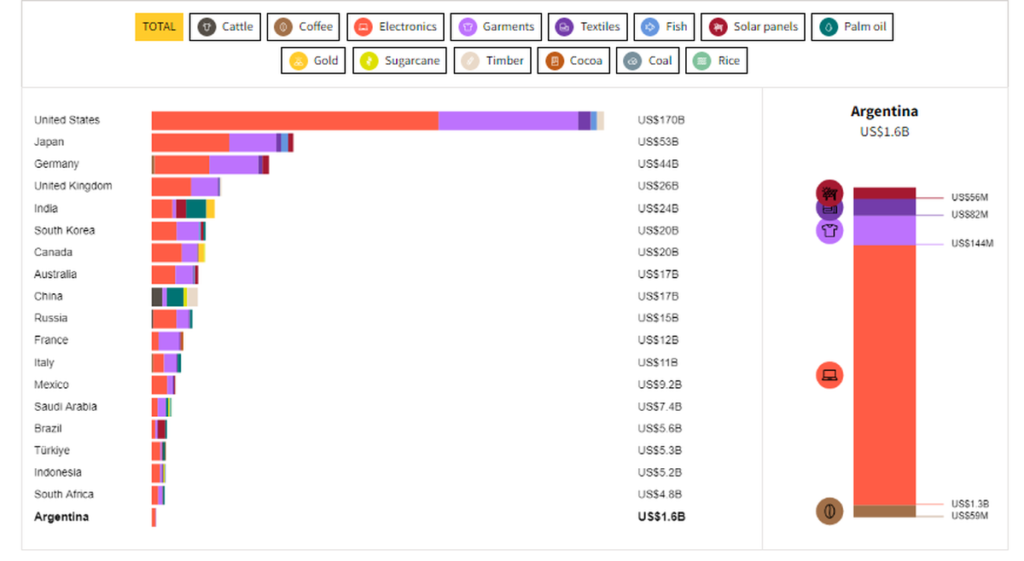The height and width of the screenshot is (561, 1024).
Task: Click the Coffee bean filter icon
Action: click(x=284, y=27)
